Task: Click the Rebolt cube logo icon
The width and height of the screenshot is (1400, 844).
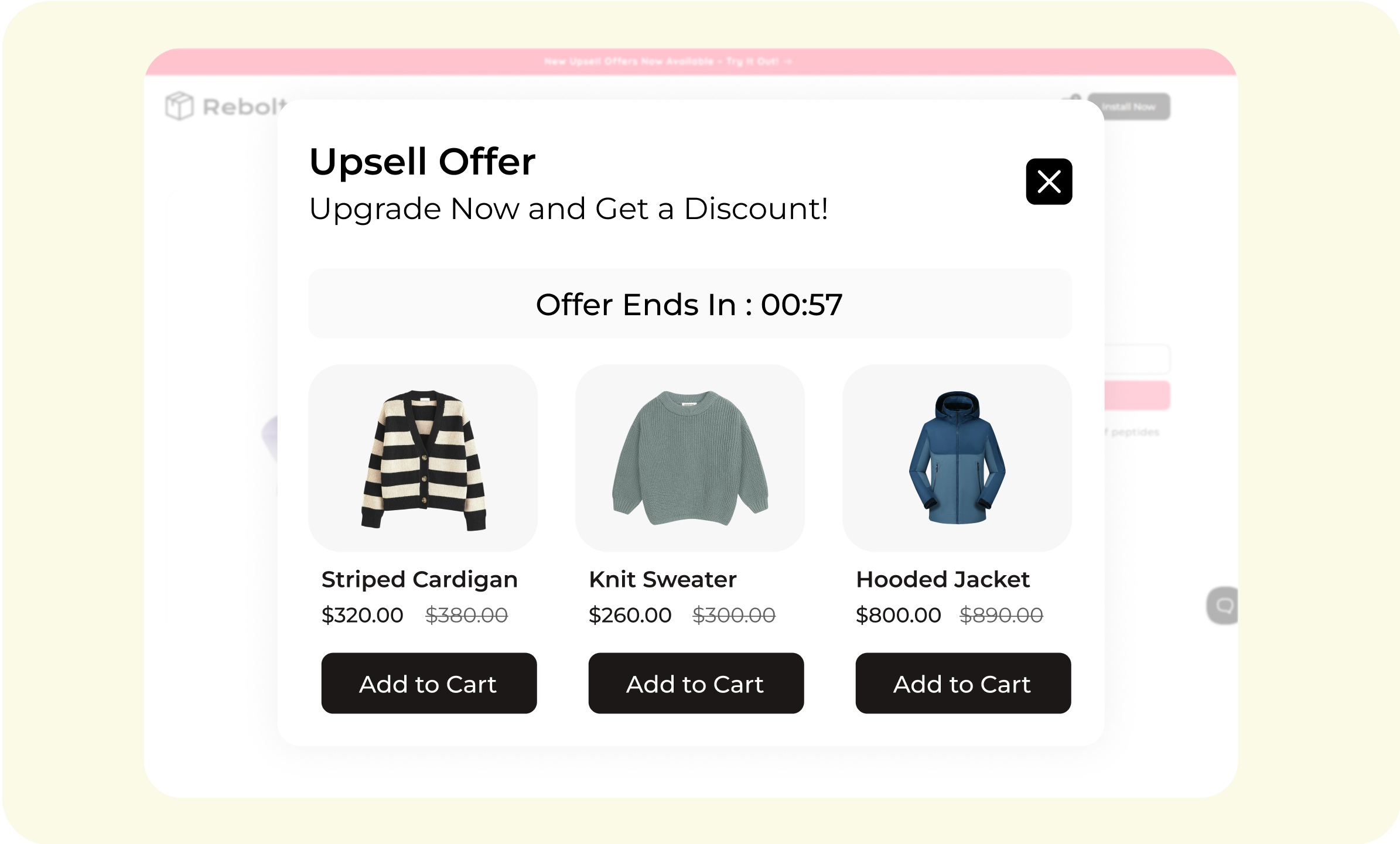Action: [x=179, y=106]
